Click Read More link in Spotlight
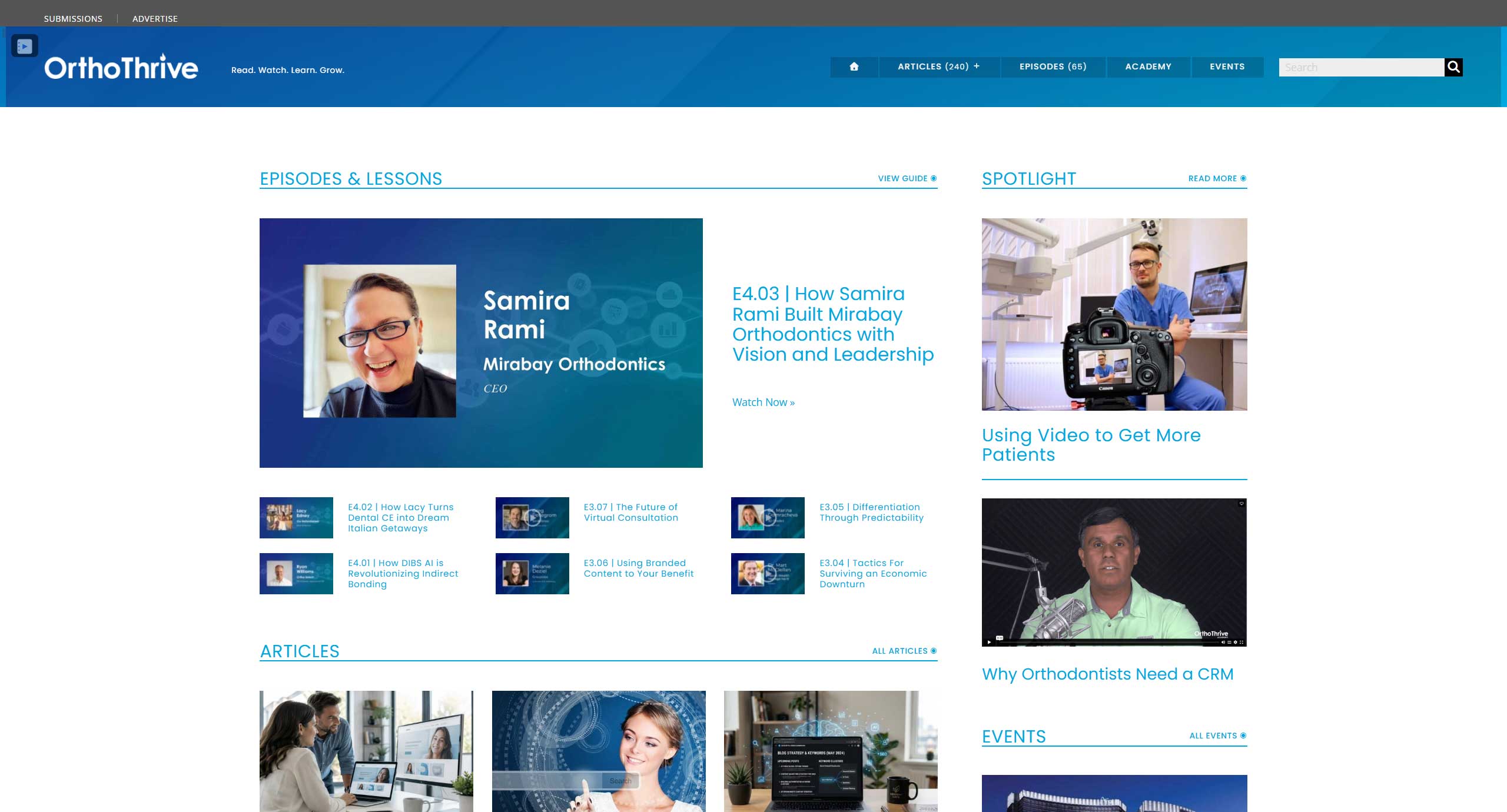The height and width of the screenshot is (812, 1507). [1217, 178]
